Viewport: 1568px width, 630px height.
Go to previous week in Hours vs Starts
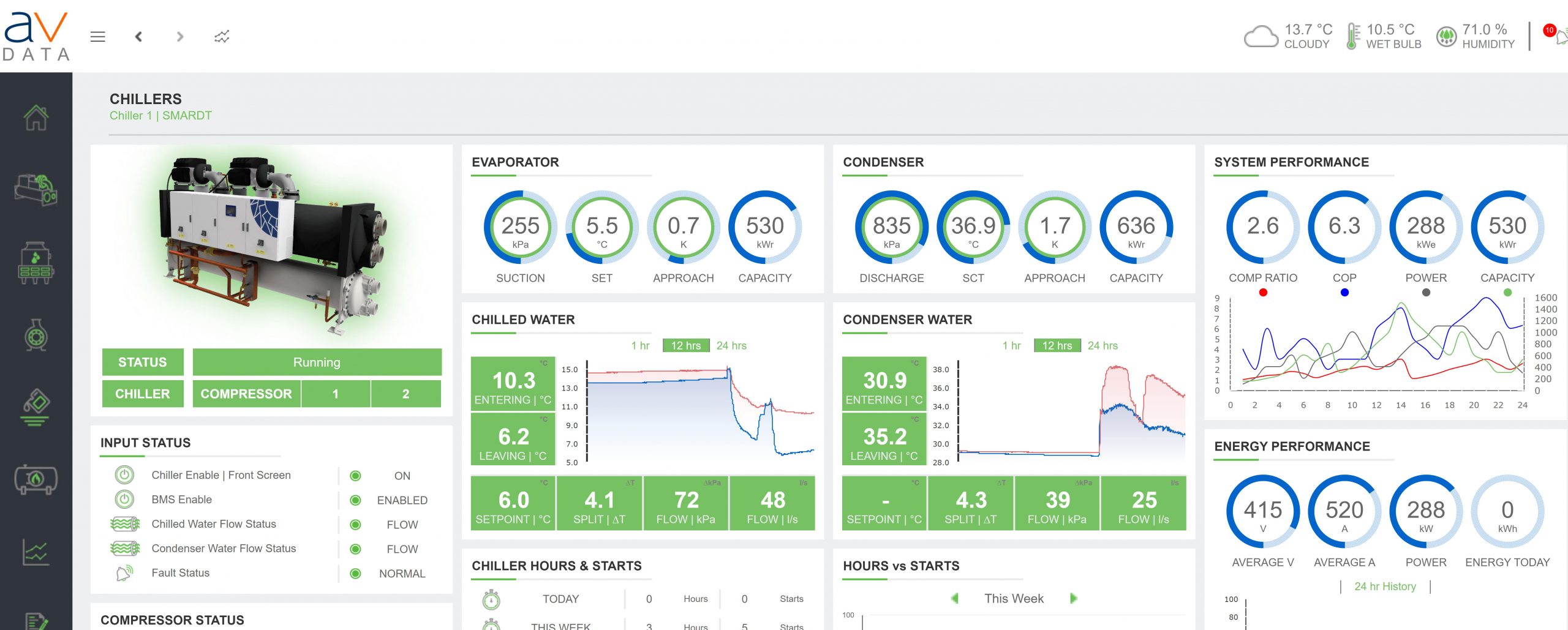tap(954, 598)
